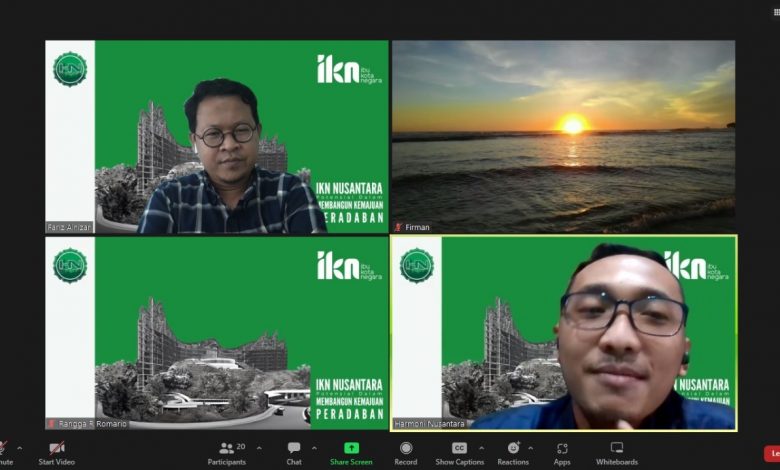Open the Chat panel
Screen dimensions: 780x470
[294, 453]
